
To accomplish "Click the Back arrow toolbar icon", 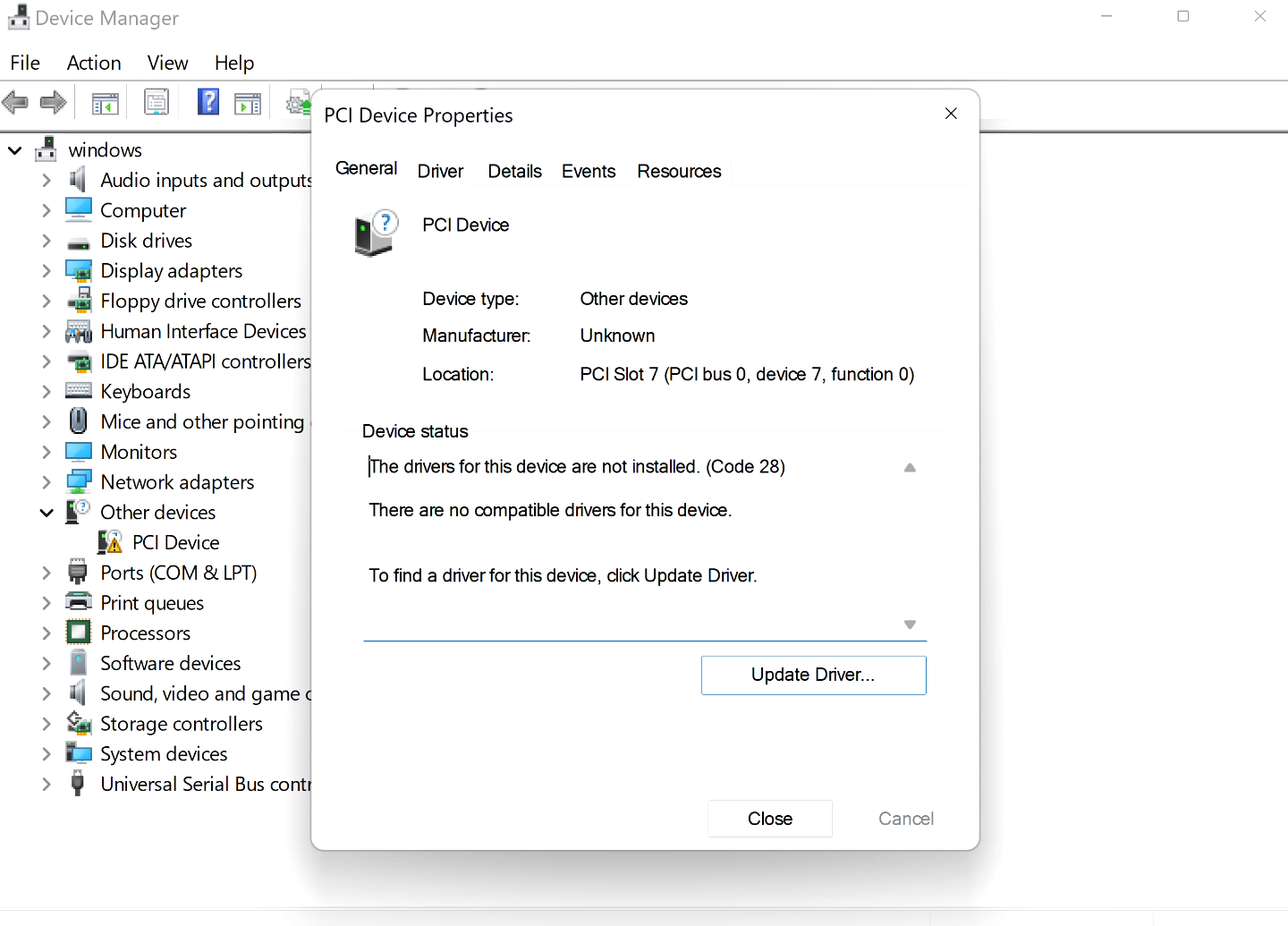I will pos(15,103).
